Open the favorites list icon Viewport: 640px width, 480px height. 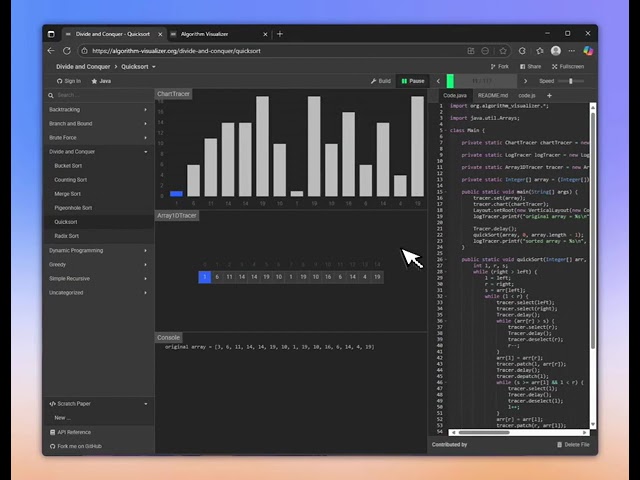(x=540, y=51)
